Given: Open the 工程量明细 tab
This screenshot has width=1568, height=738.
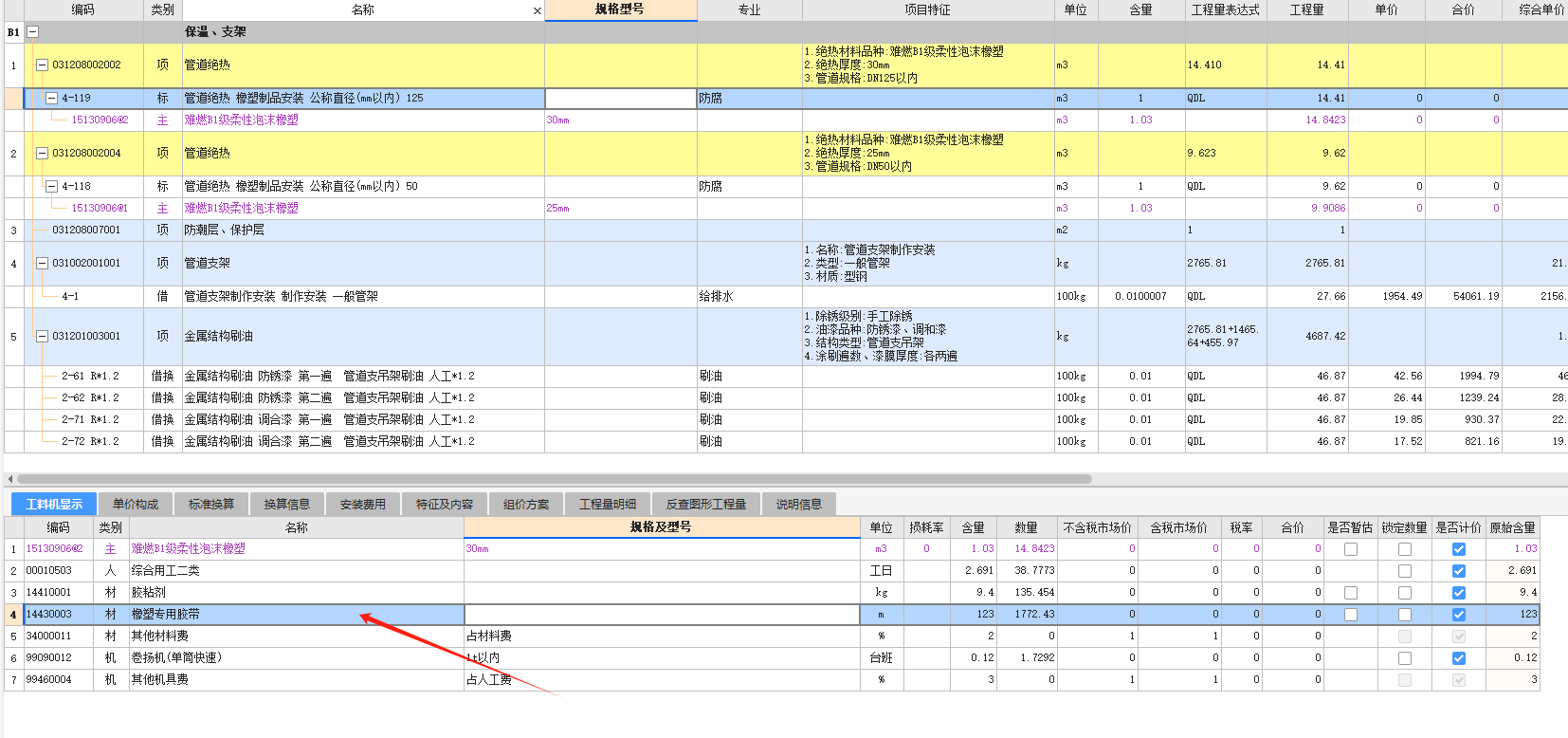Looking at the screenshot, I should (x=608, y=504).
